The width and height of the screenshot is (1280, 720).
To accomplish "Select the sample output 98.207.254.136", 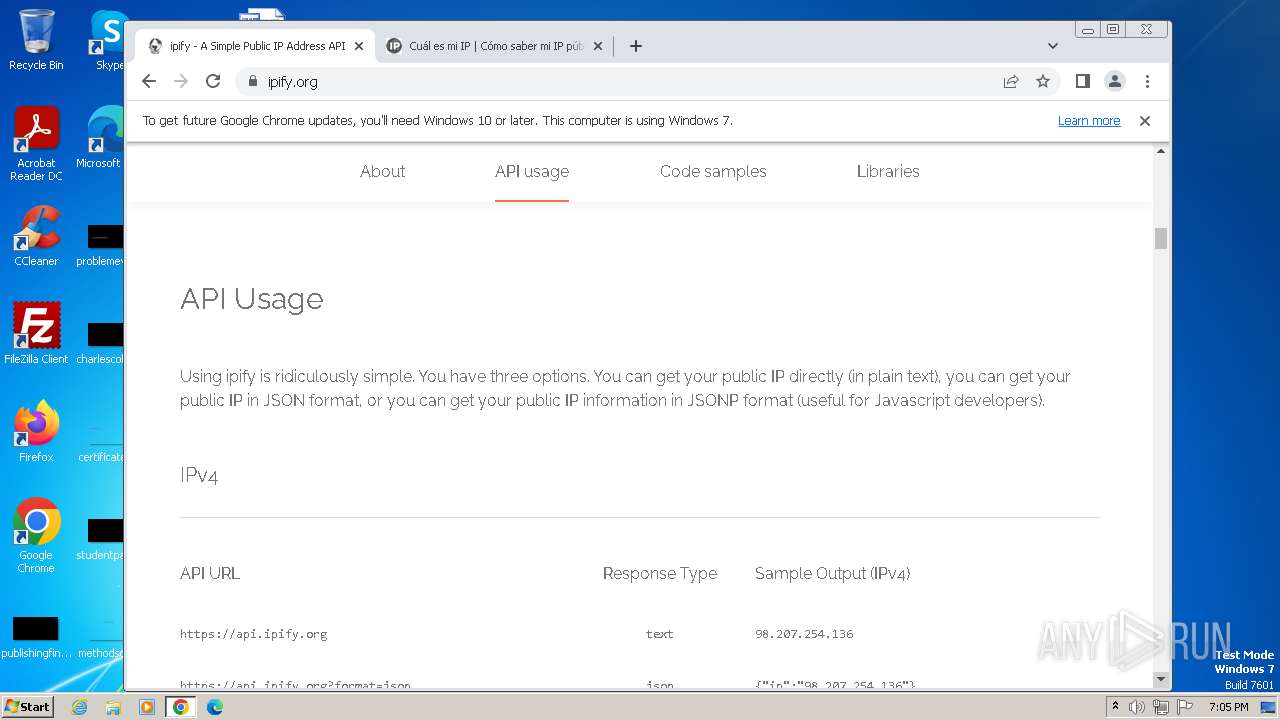I will pos(804,634).
